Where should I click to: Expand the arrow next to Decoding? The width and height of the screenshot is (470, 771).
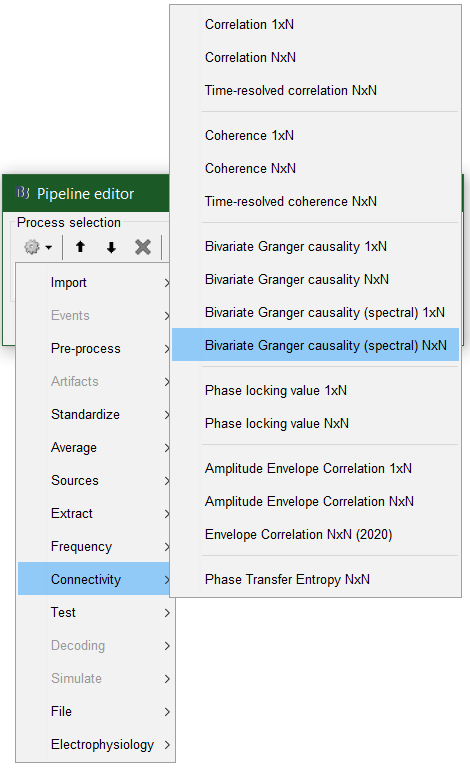click(167, 646)
